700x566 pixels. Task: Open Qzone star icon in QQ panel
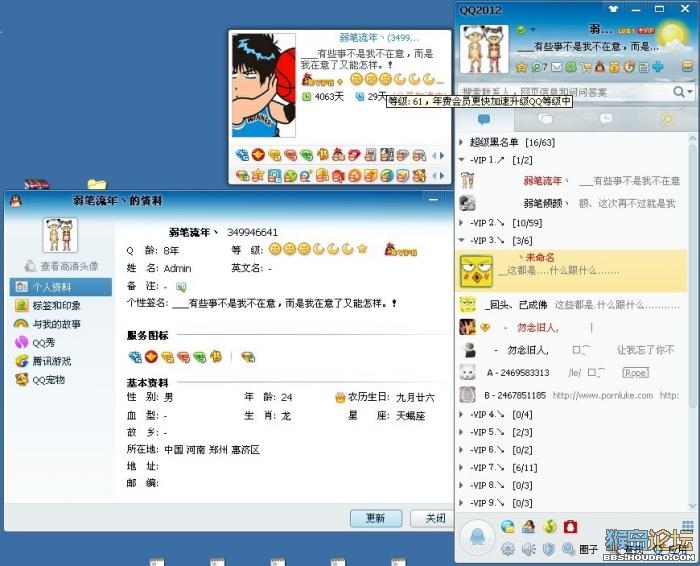(x=521, y=67)
